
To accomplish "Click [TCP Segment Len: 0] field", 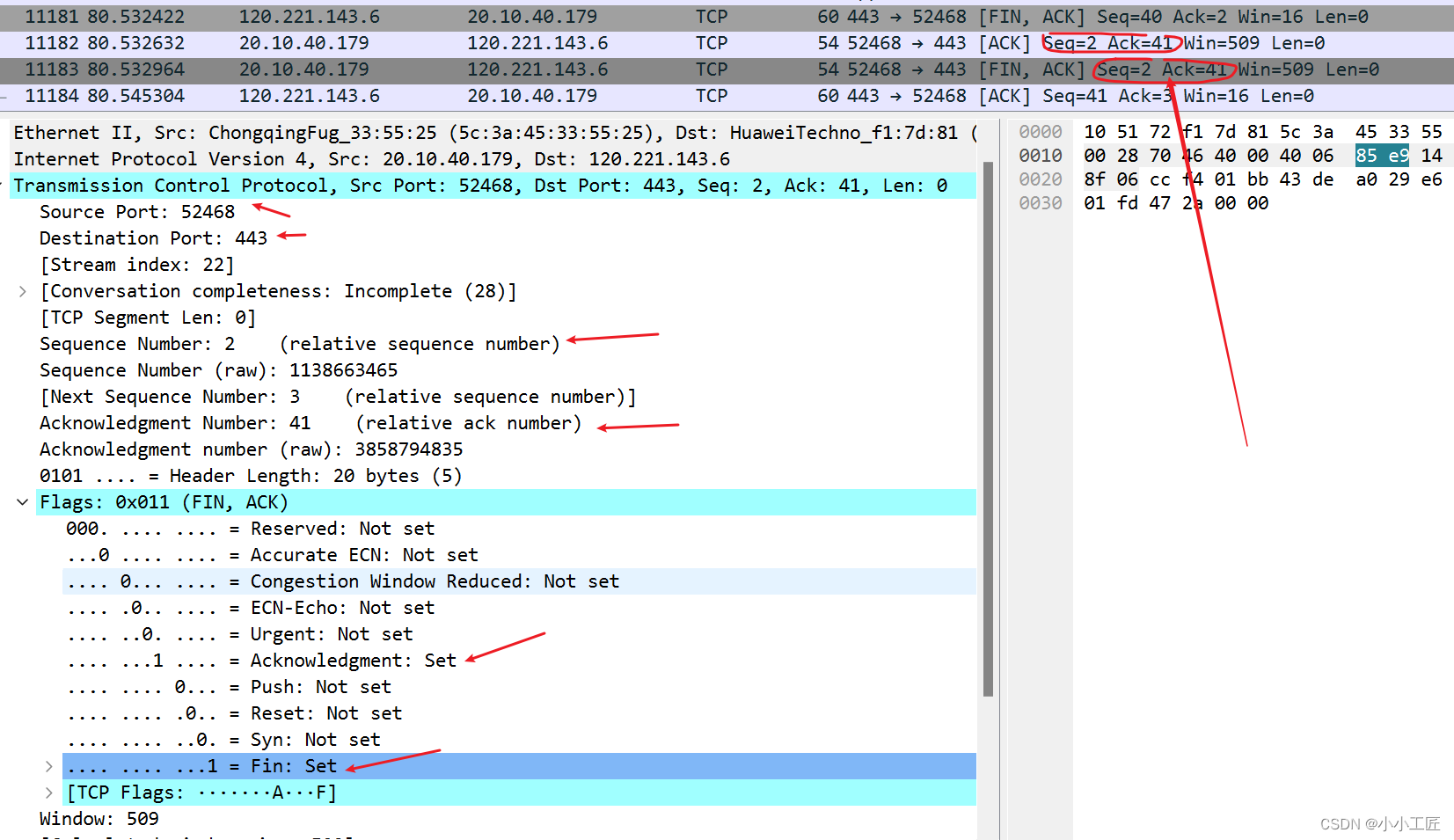I will (148, 318).
